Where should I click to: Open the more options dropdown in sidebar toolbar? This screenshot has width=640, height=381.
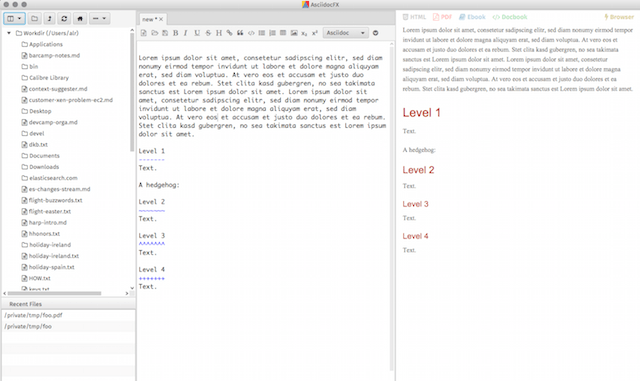99,18
